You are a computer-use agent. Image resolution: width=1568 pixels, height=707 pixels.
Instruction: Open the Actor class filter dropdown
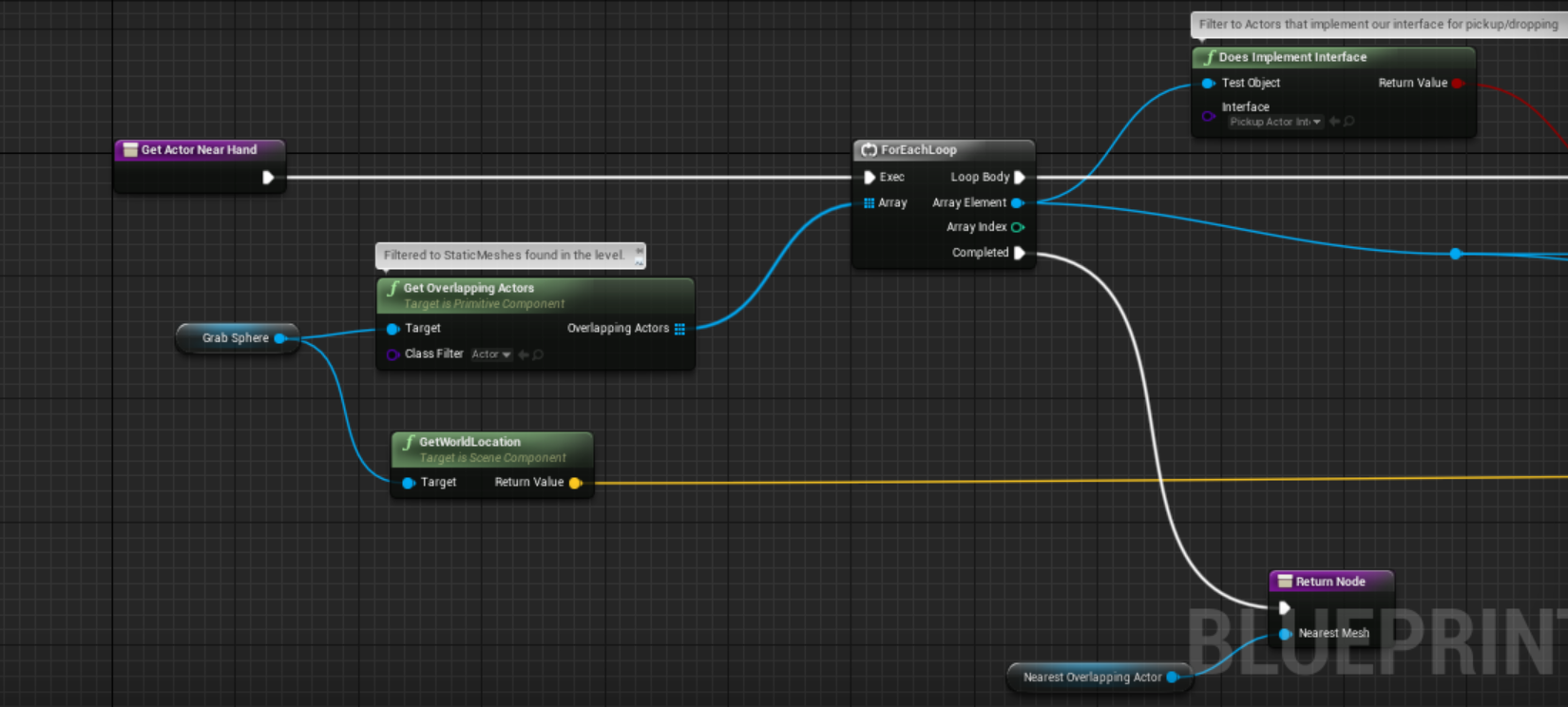(491, 354)
